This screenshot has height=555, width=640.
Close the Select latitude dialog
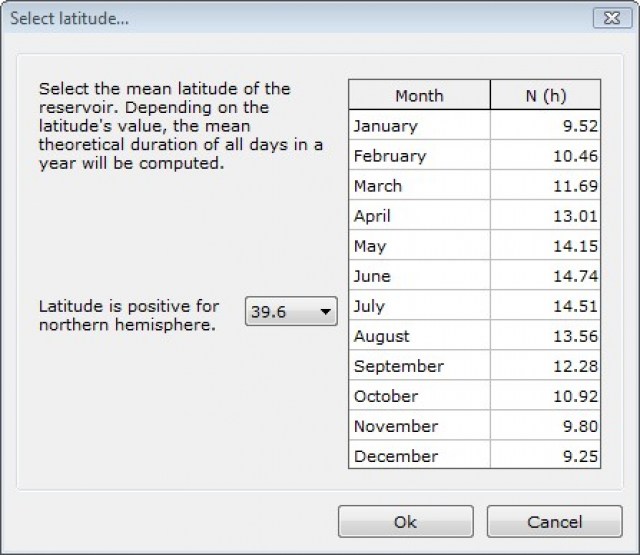coord(606,18)
